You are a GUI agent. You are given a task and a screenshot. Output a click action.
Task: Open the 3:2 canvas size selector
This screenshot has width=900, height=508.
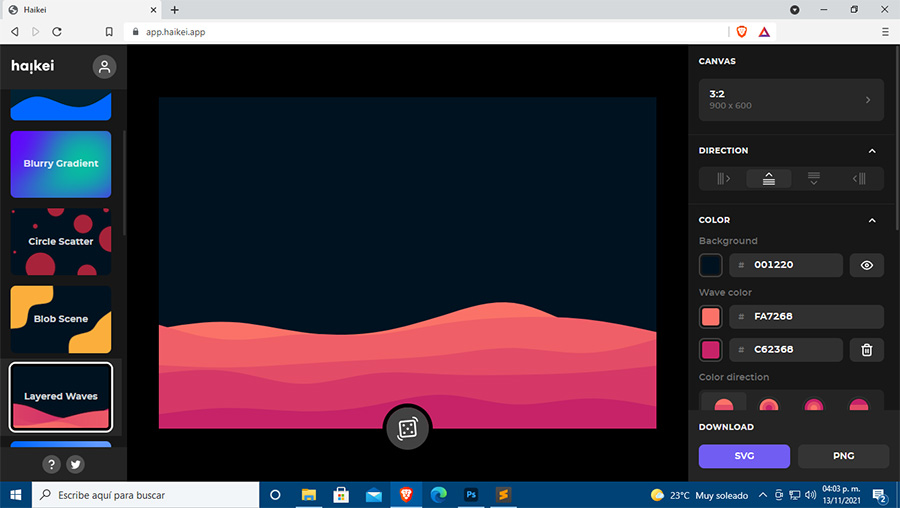pos(791,100)
